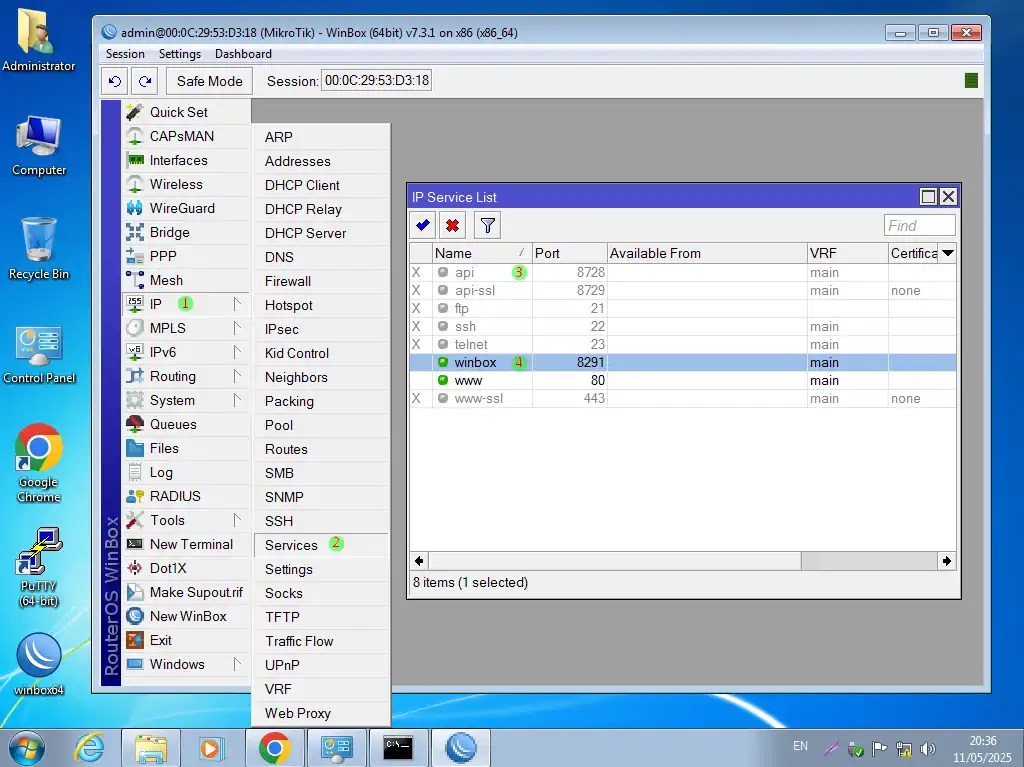
Task: Click the blue checkmark Enable button
Action: (x=423, y=225)
